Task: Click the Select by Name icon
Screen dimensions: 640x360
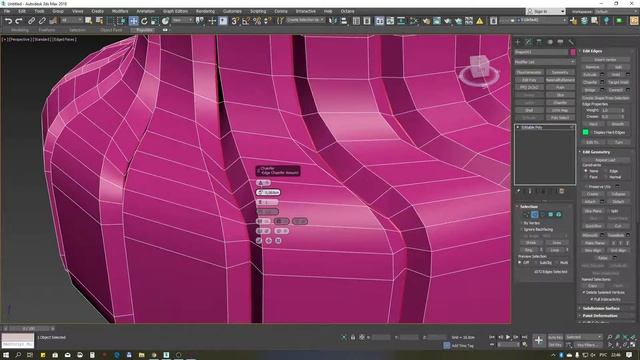Action: [x=99, y=21]
